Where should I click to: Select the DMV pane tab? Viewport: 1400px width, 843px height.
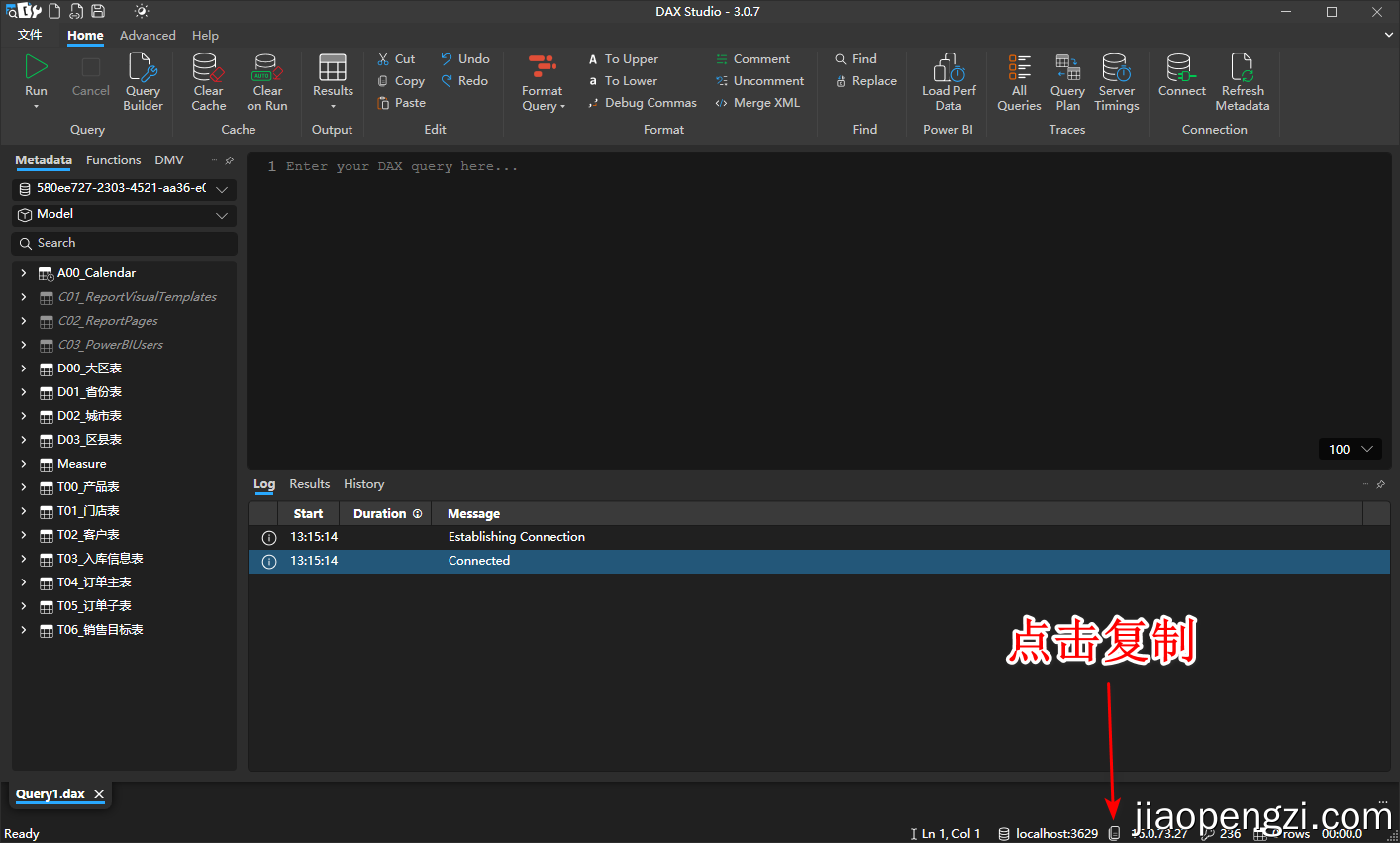point(169,159)
